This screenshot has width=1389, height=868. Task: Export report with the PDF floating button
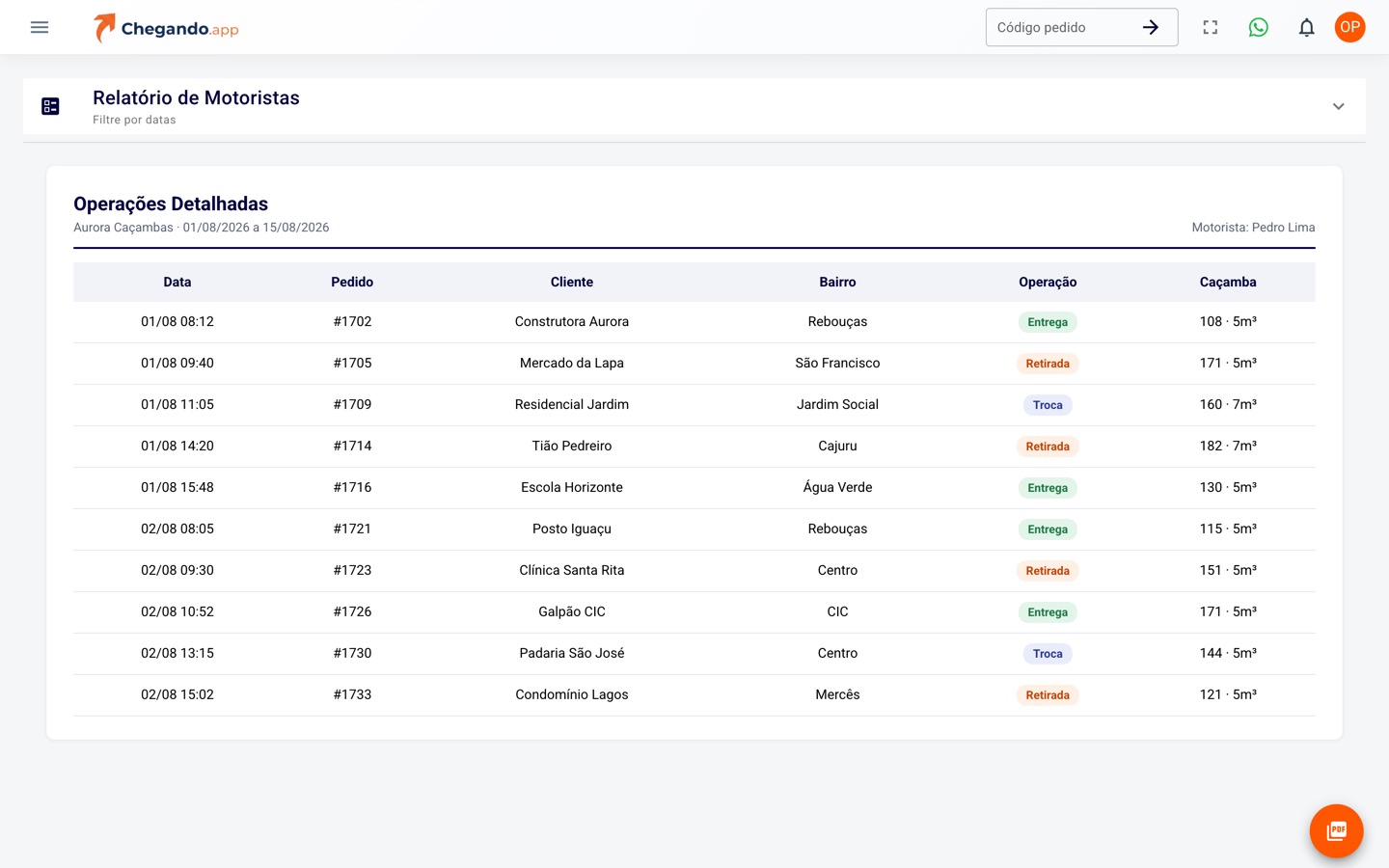(x=1337, y=831)
